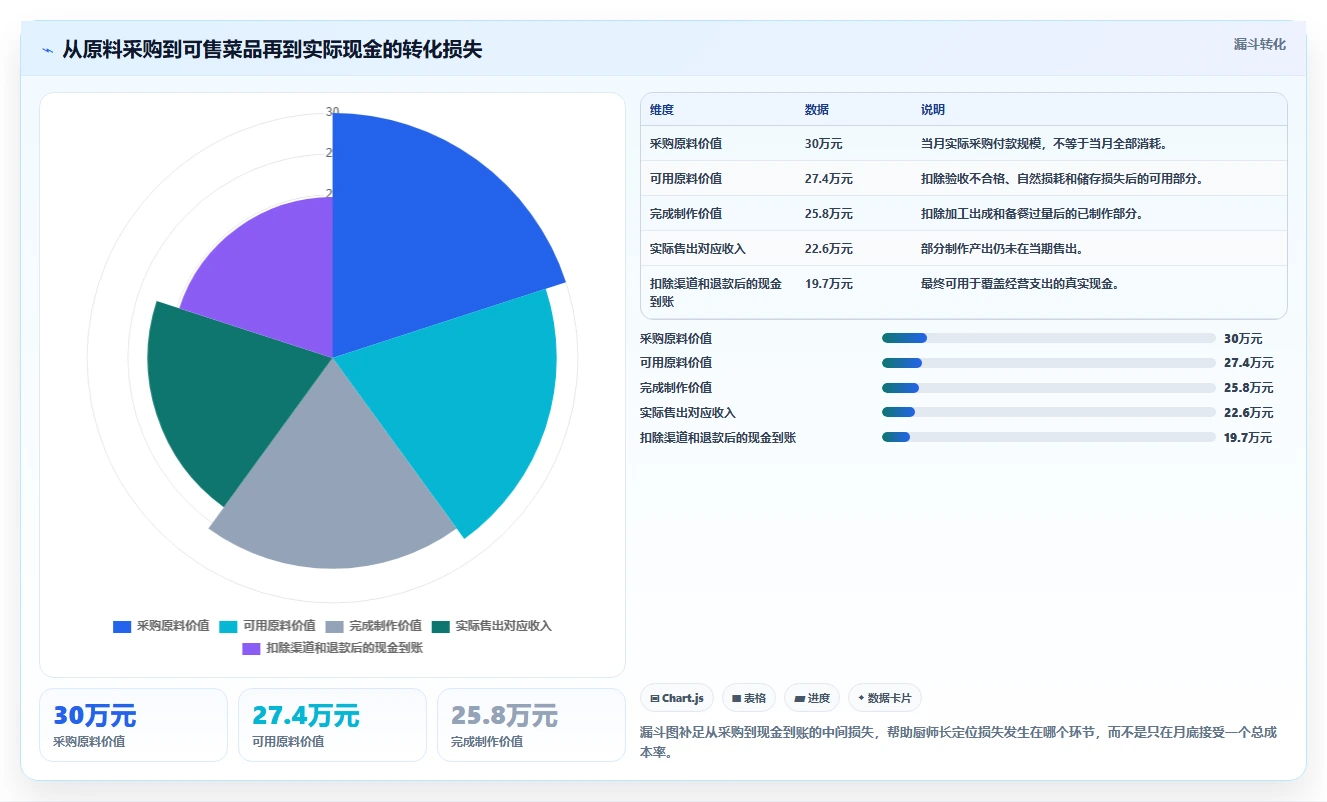Click the 采购原料价值 table row label
Image resolution: width=1327 pixels, height=802 pixels.
pos(686,144)
